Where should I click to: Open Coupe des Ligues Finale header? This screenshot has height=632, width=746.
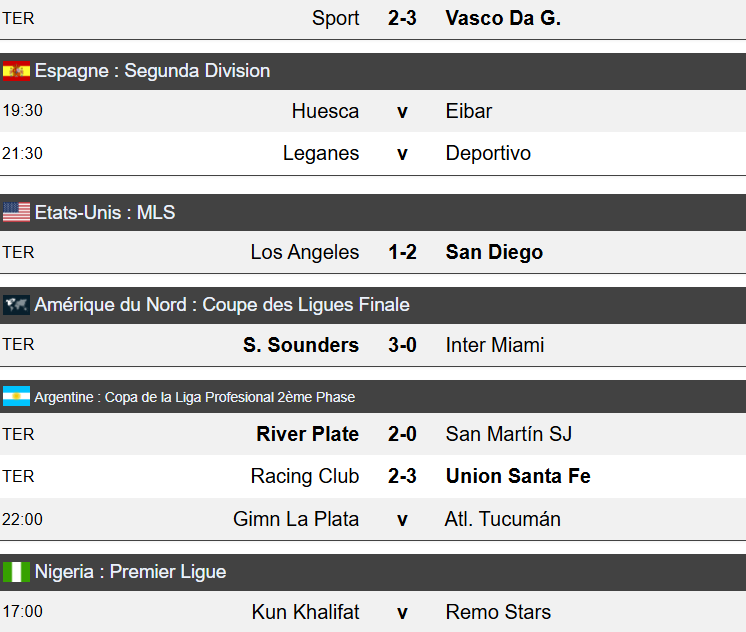click(x=222, y=305)
